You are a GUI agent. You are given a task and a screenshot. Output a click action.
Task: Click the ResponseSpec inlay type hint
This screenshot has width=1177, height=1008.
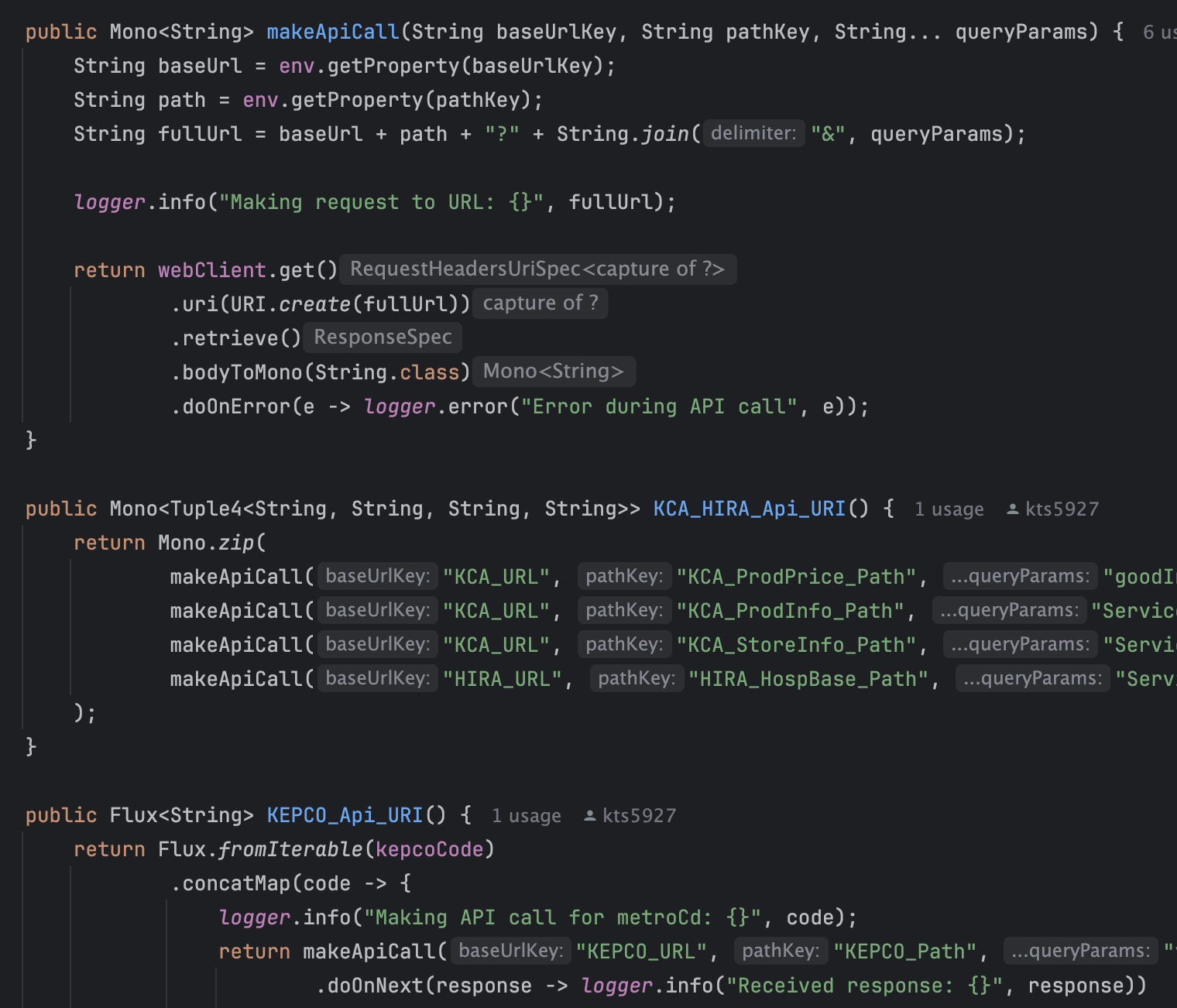(383, 338)
